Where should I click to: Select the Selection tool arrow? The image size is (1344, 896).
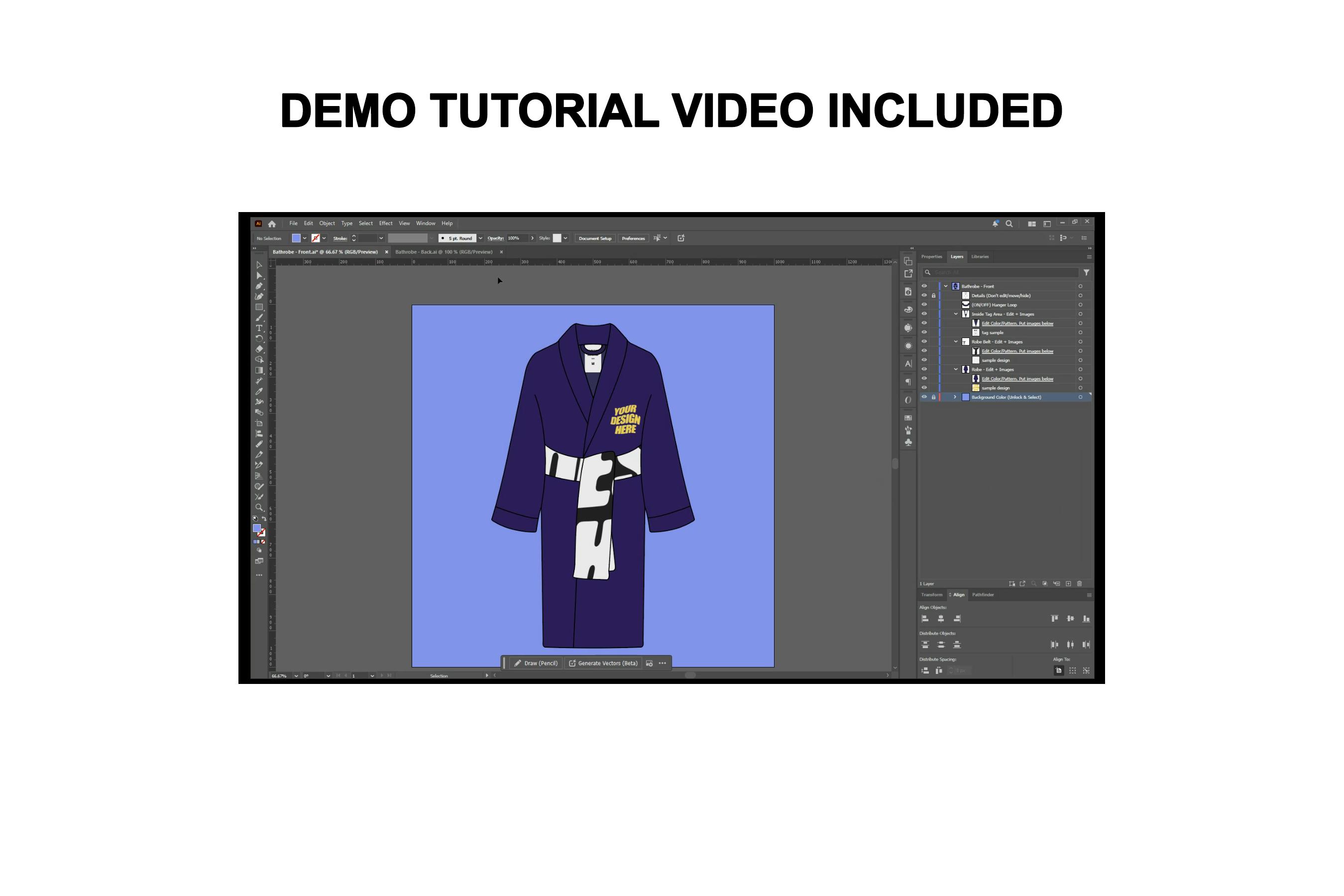click(x=259, y=265)
